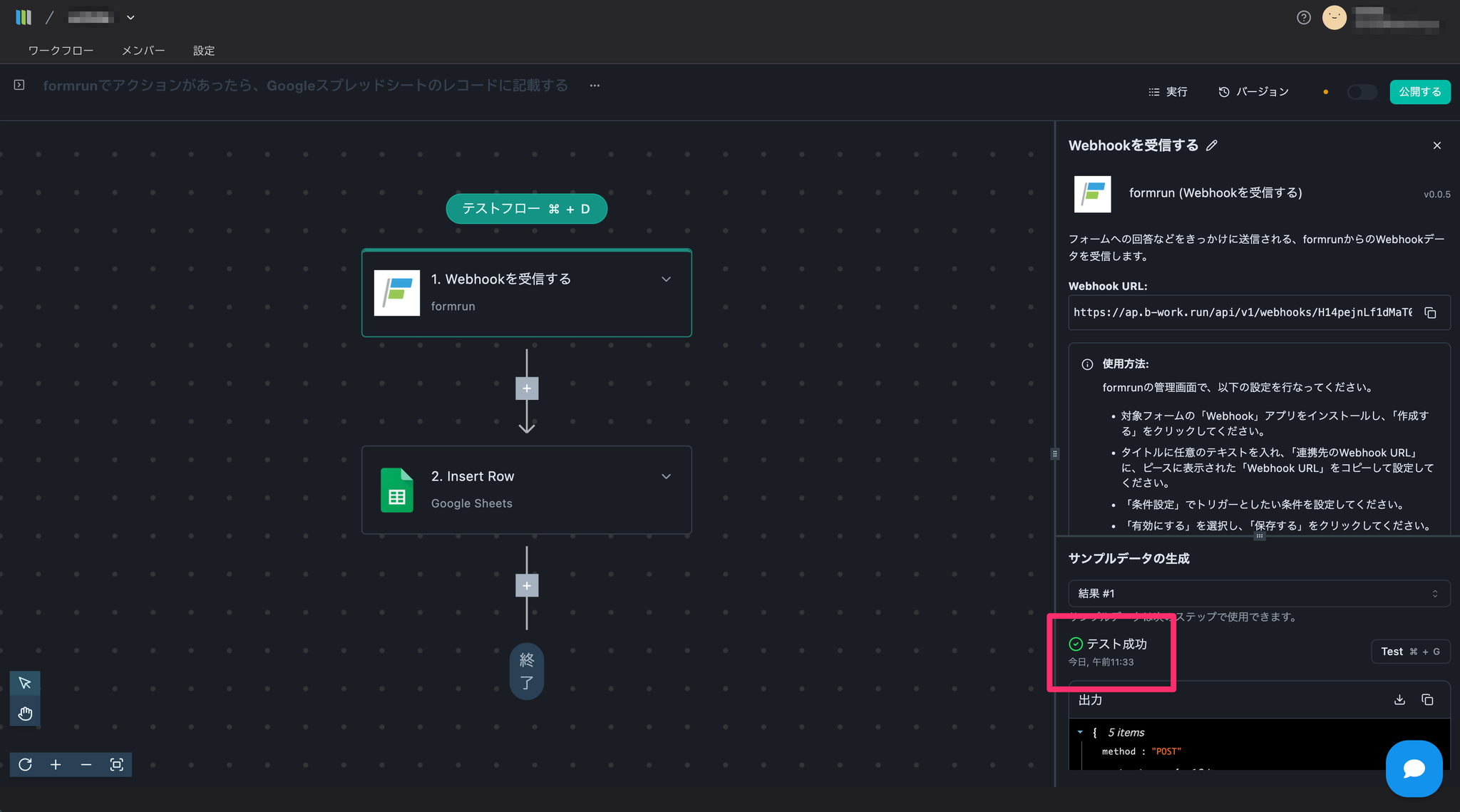Toggle the workflow enable switch
Viewport: 1460px width, 812px height.
pos(1361,92)
